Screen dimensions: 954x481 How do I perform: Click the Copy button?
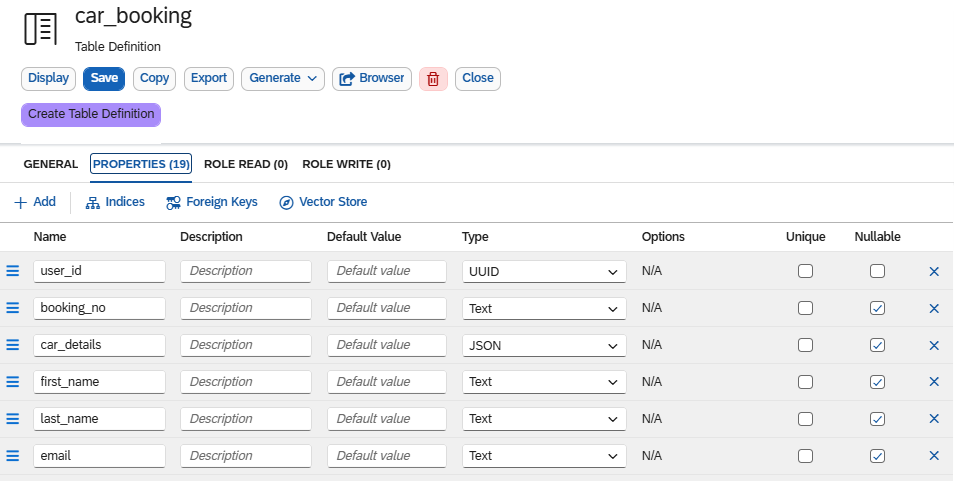155,79
